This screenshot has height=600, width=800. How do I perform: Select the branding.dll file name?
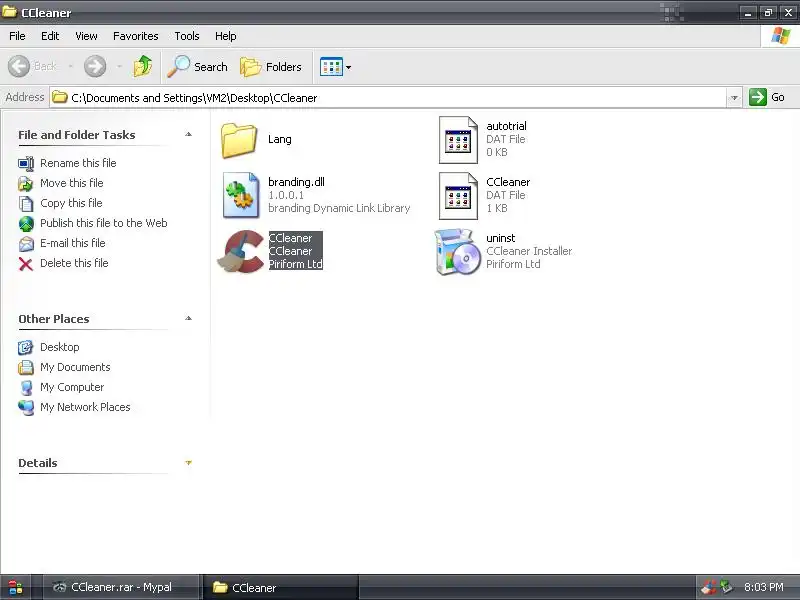(x=296, y=182)
